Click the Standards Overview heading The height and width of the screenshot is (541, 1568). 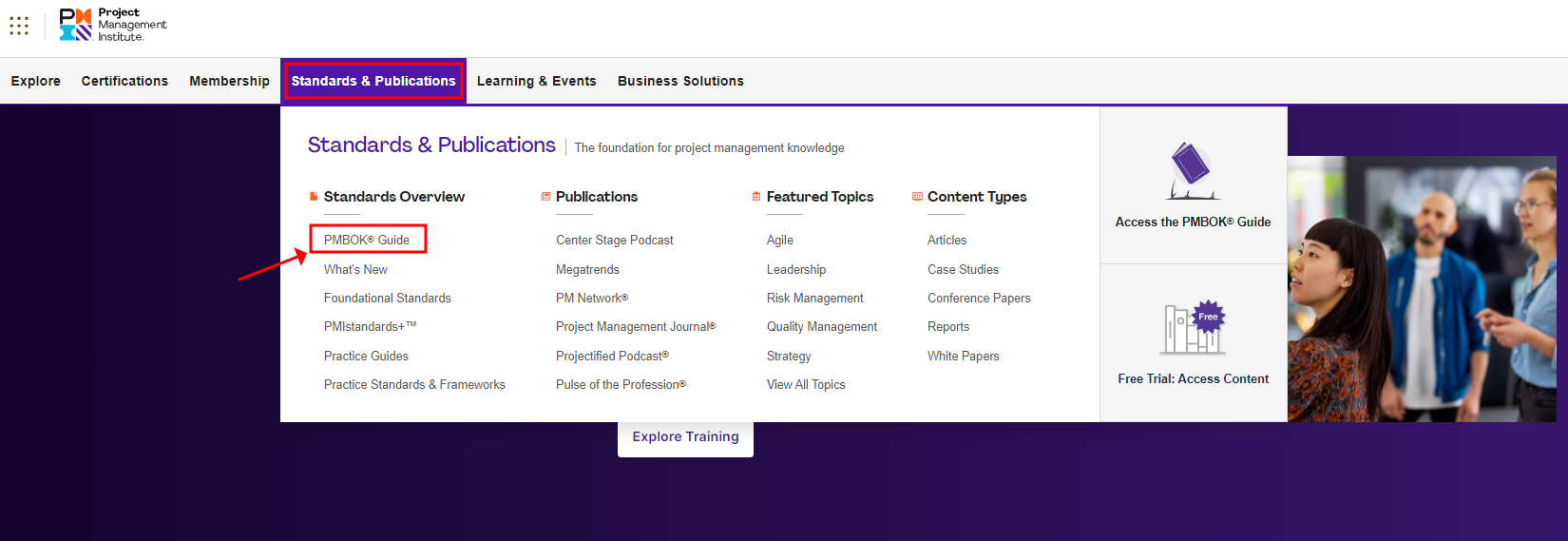pyautogui.click(x=394, y=197)
